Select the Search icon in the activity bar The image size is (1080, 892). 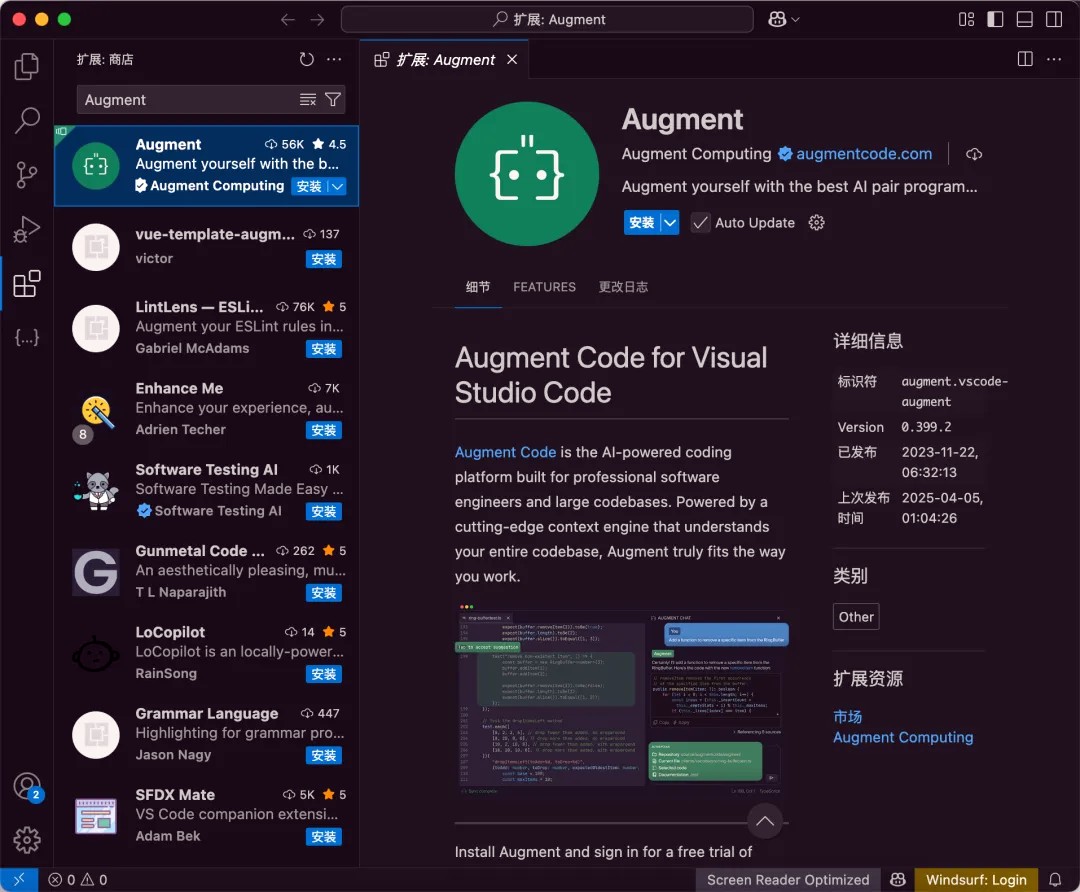[26, 120]
